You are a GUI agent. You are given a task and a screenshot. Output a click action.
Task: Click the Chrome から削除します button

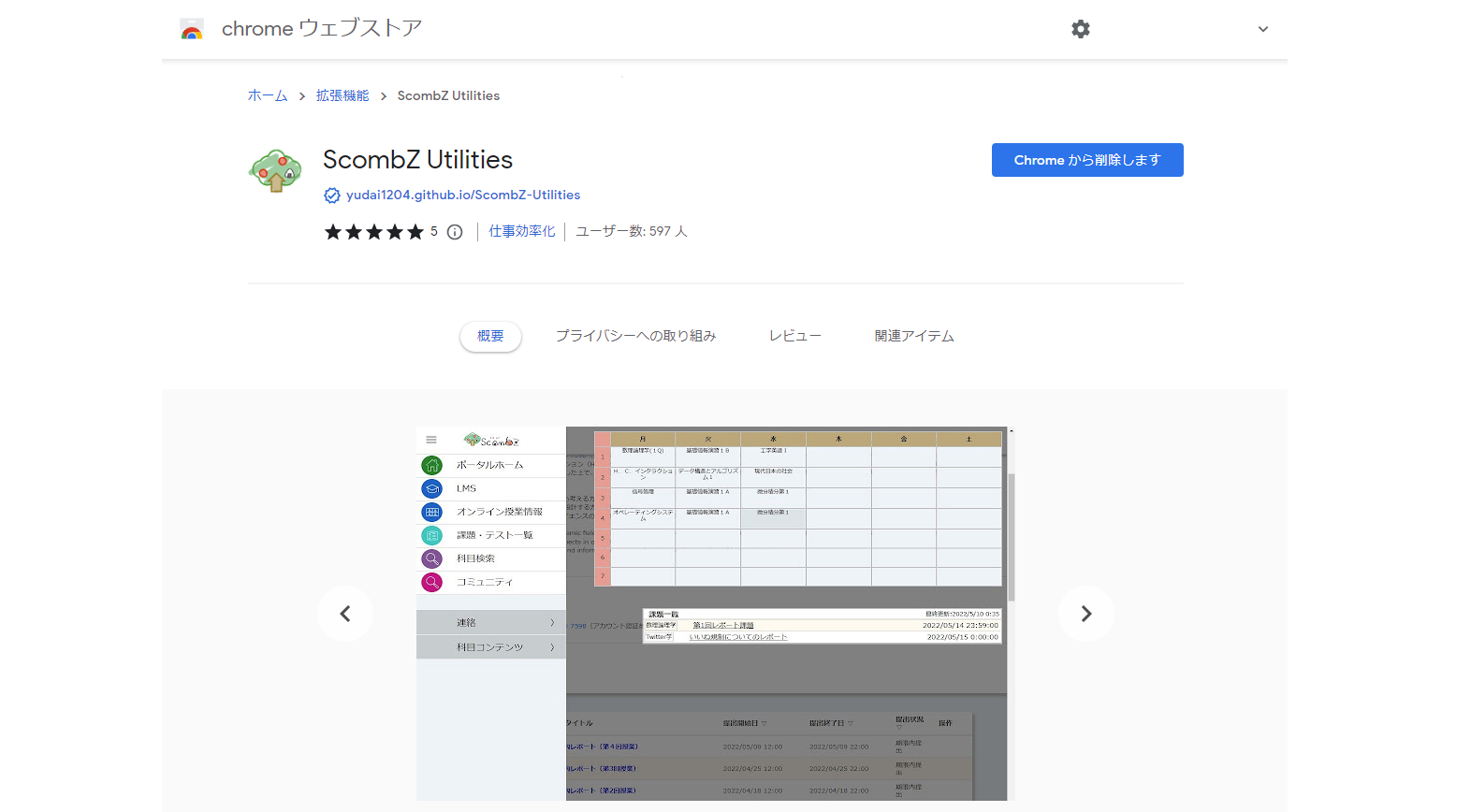[1086, 160]
